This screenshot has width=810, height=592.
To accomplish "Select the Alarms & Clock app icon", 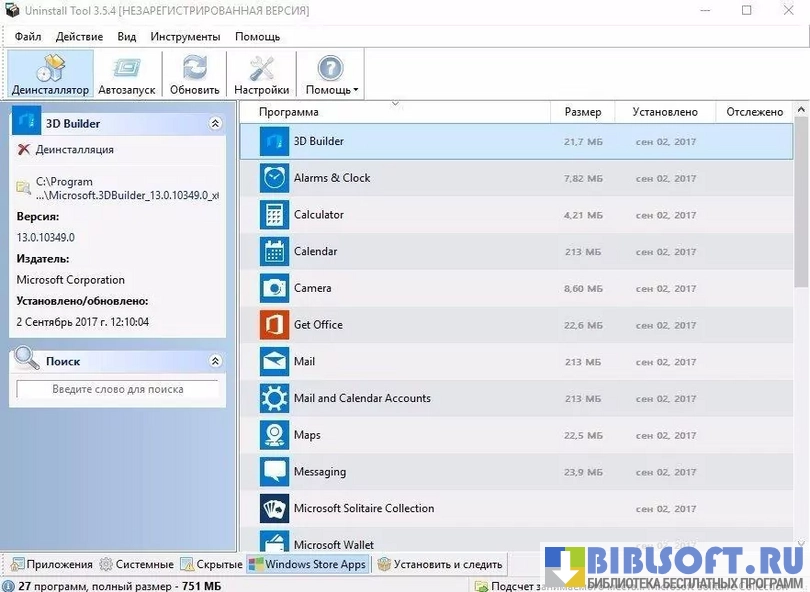I will point(274,178).
